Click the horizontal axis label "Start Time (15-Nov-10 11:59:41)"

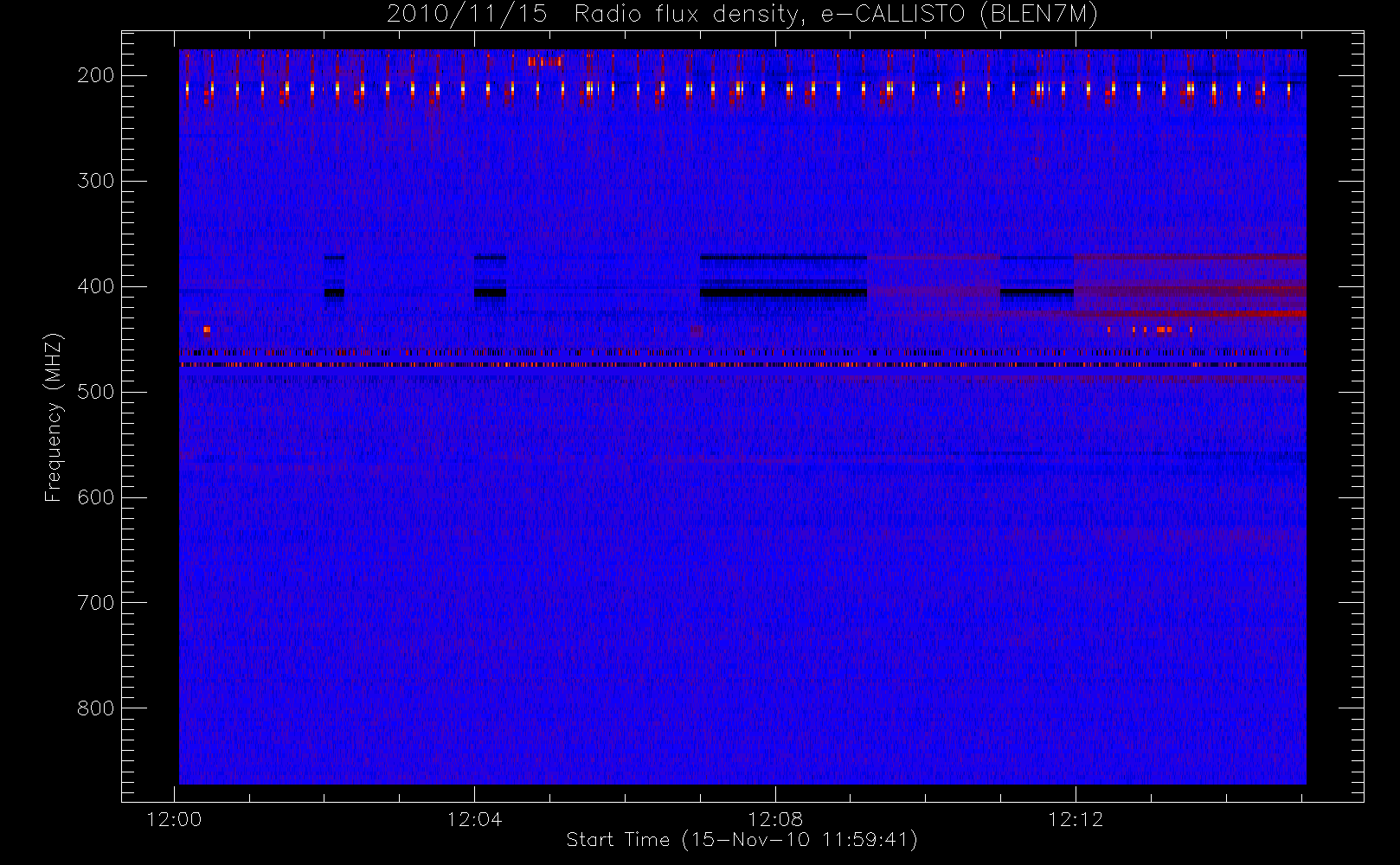click(742, 840)
